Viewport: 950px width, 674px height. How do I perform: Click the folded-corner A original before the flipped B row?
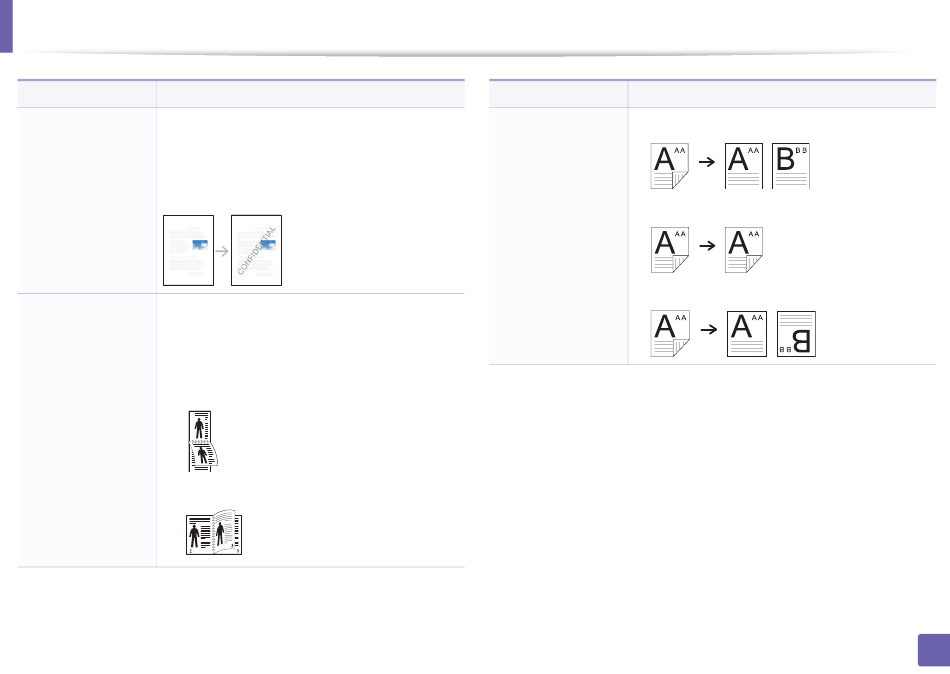pos(669,333)
